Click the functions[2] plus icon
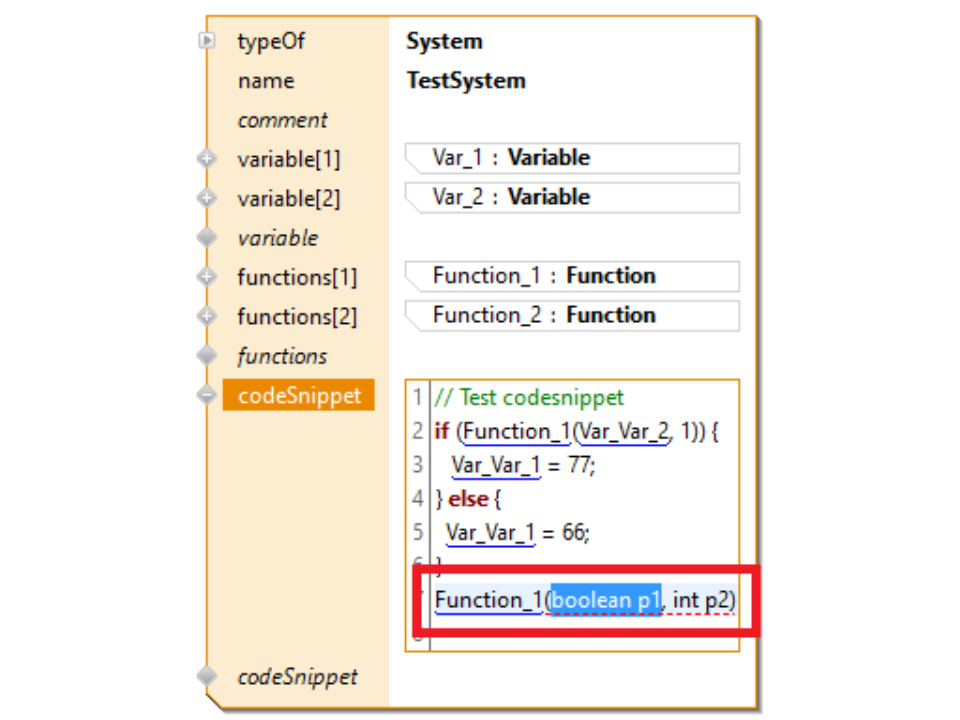 tap(207, 316)
